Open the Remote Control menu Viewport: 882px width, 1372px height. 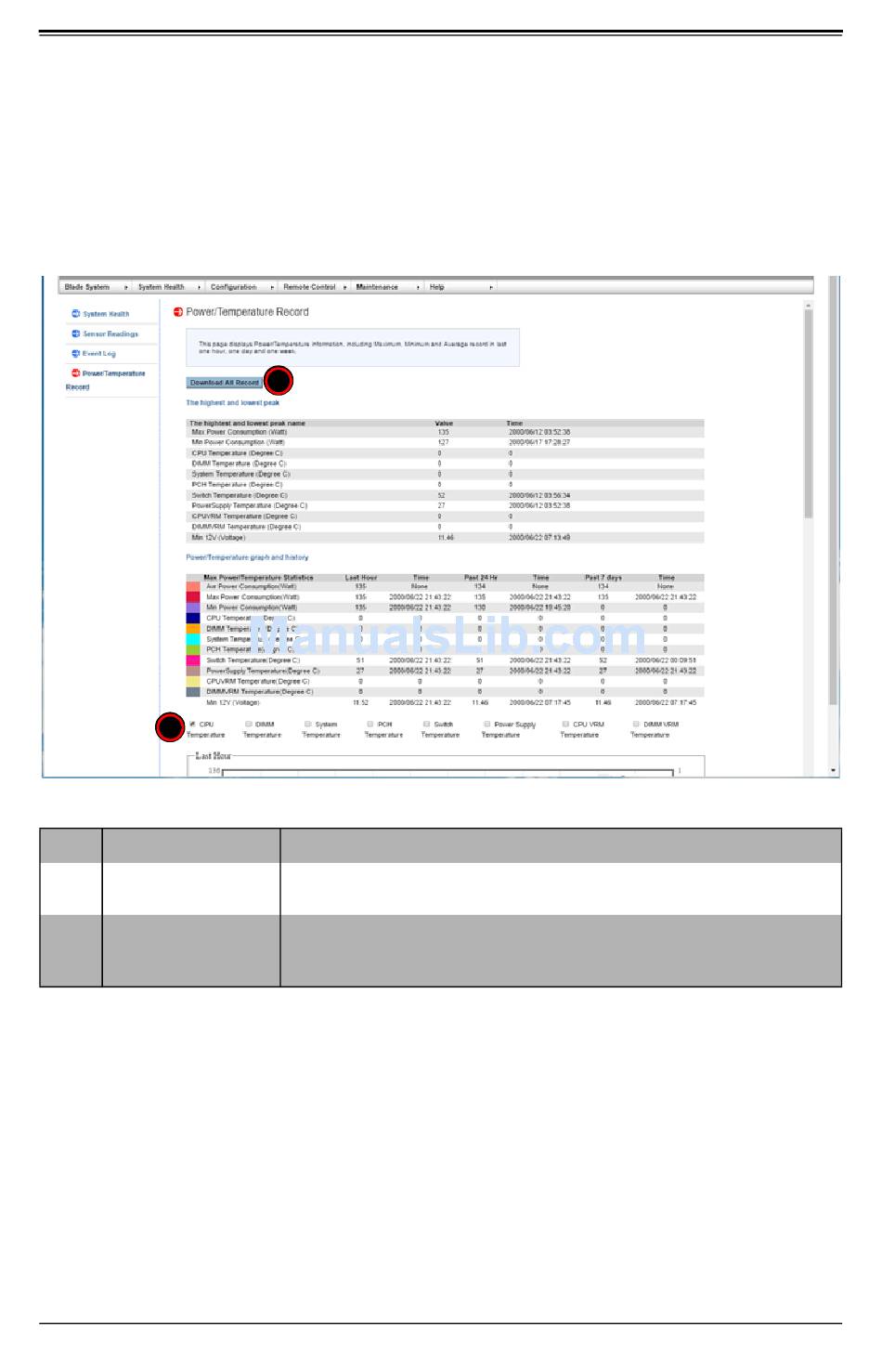pyautogui.click(x=309, y=287)
